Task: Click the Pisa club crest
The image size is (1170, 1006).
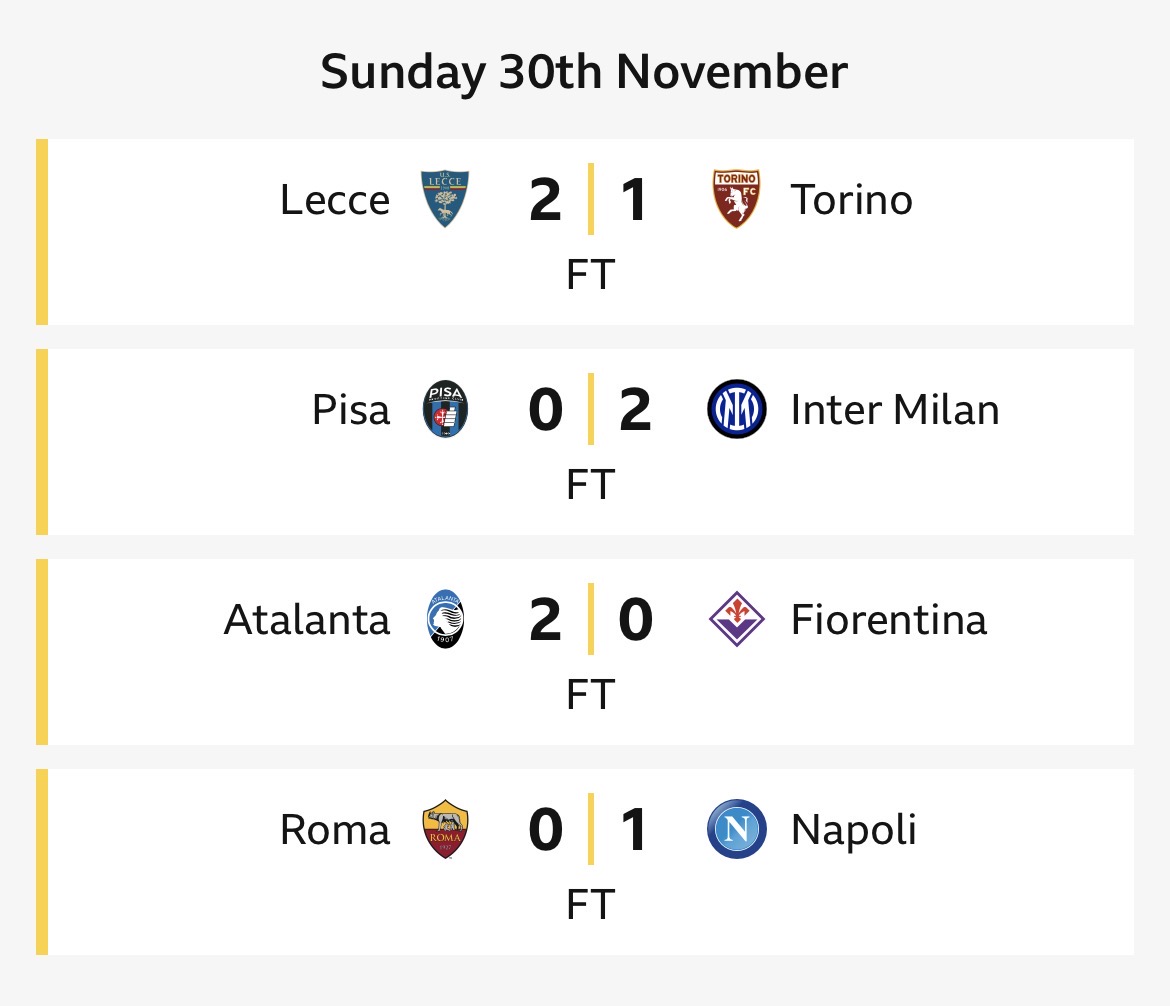Action: (x=445, y=409)
